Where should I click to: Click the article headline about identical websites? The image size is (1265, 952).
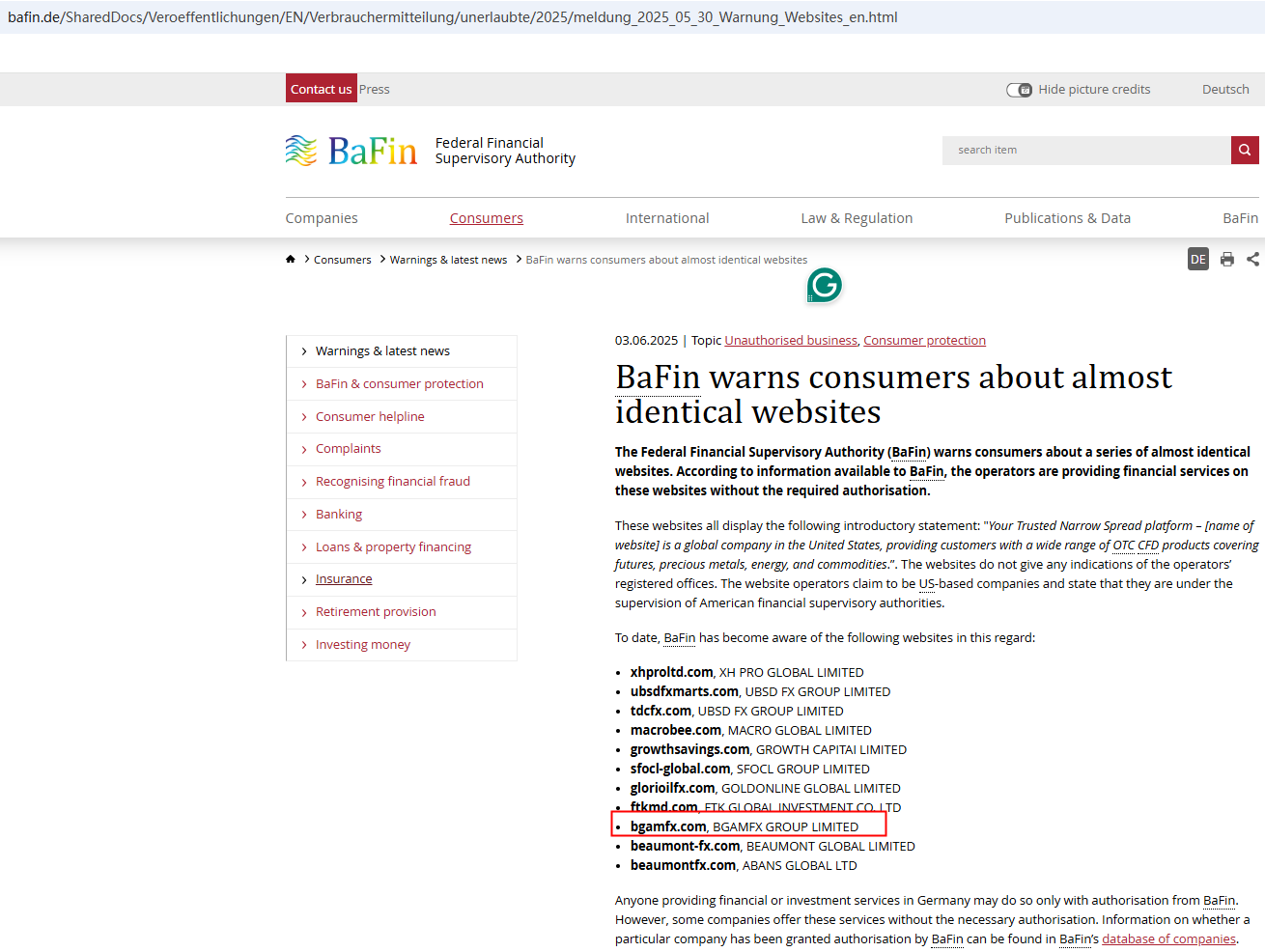893,394
